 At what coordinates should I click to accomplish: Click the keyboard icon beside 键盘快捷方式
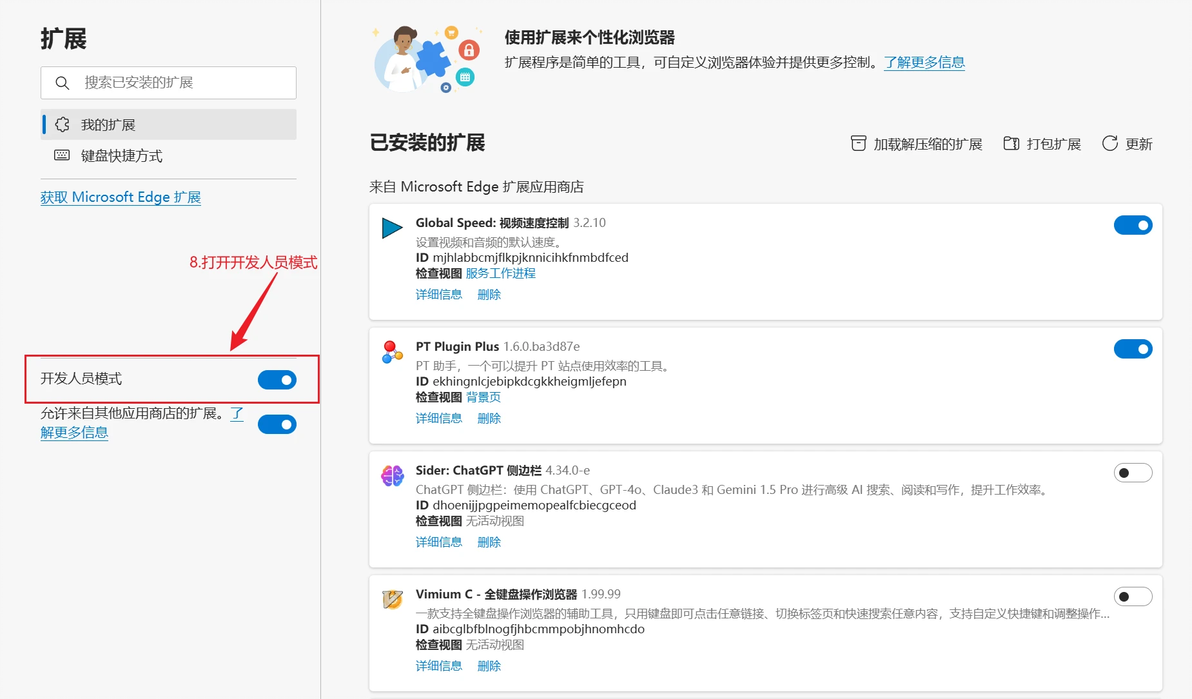pos(62,155)
